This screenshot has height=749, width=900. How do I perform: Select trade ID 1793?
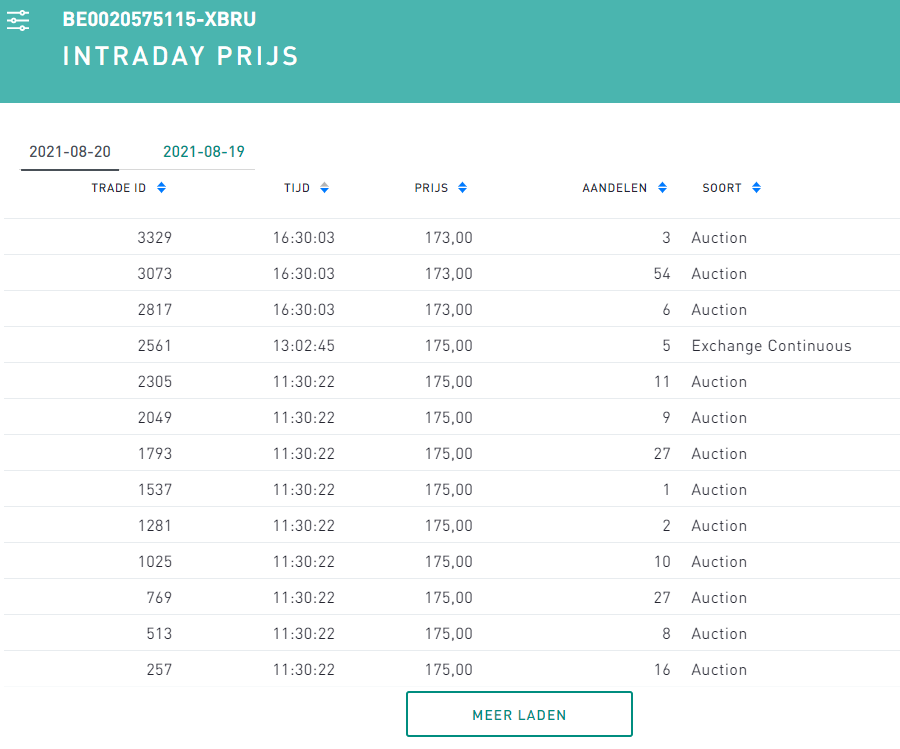155,454
